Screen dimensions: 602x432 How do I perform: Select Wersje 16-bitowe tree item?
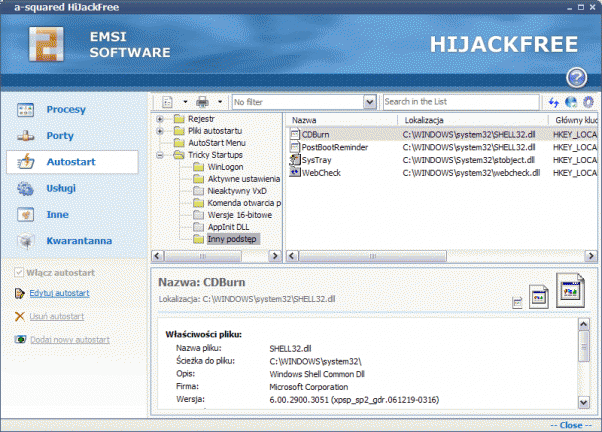pyautogui.click(x=240, y=215)
